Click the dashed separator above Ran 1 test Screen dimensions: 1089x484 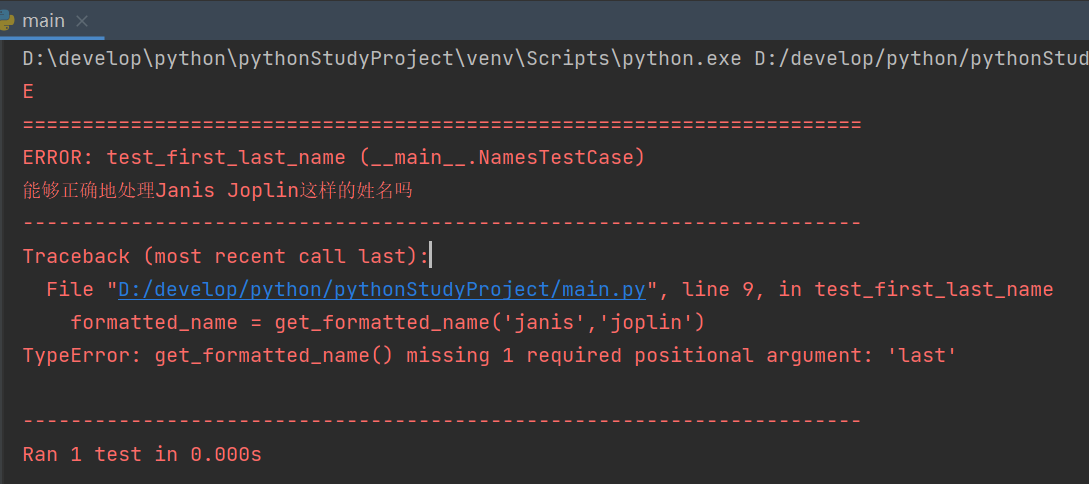point(440,421)
